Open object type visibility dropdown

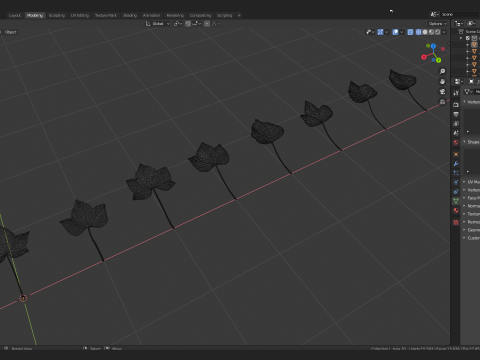click(370, 32)
